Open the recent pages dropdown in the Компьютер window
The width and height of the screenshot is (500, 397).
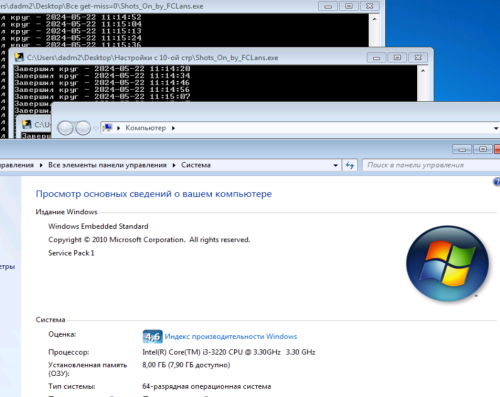[96, 128]
